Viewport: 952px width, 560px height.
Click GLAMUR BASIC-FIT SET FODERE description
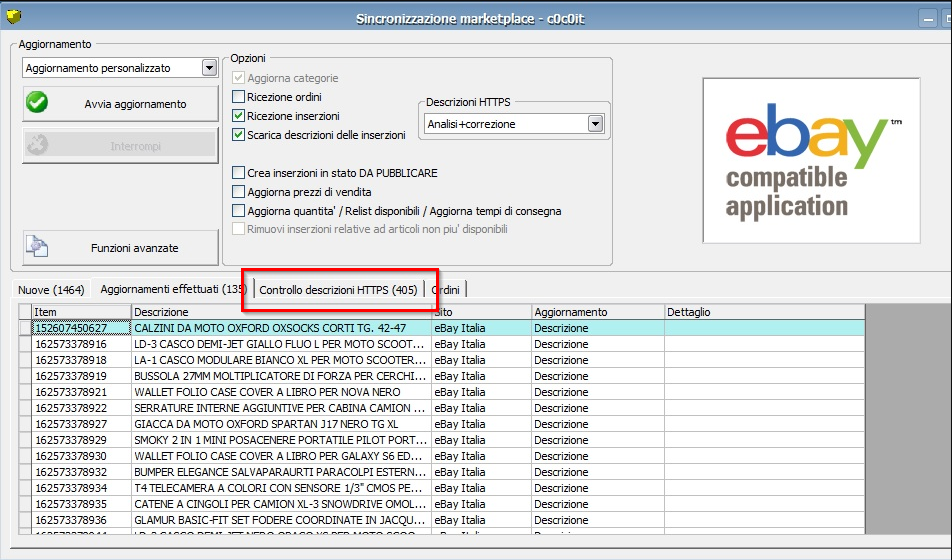[281, 520]
